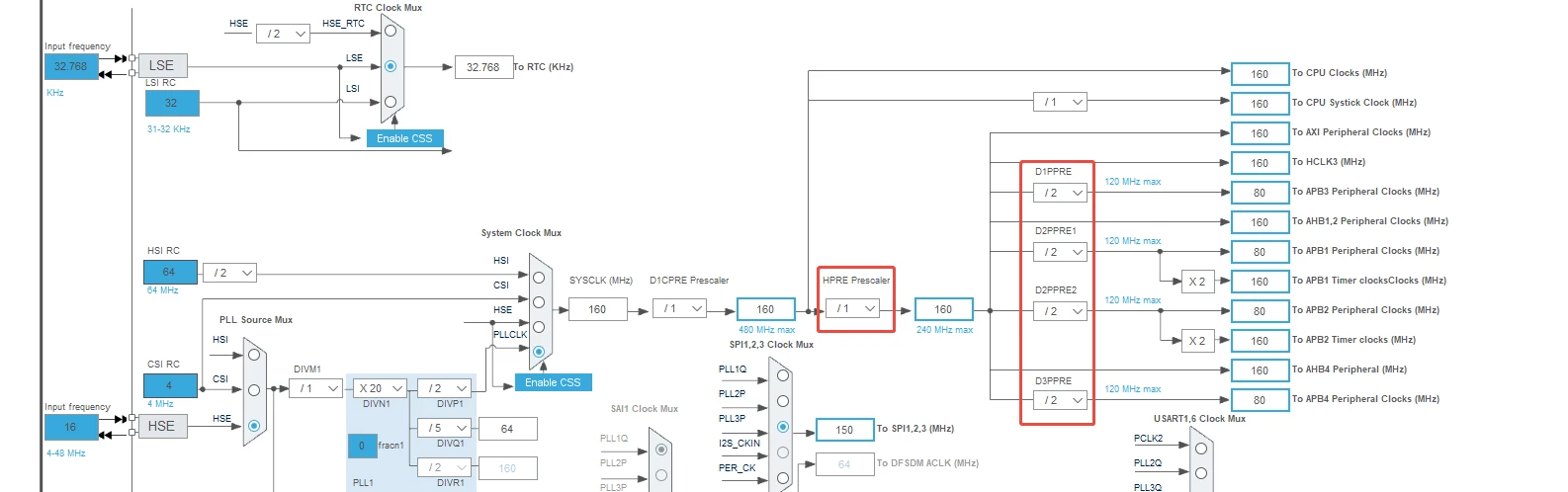Open the HSI RC /2 divider dropdown
Viewport: 1568px width, 492px height.
(x=230, y=273)
